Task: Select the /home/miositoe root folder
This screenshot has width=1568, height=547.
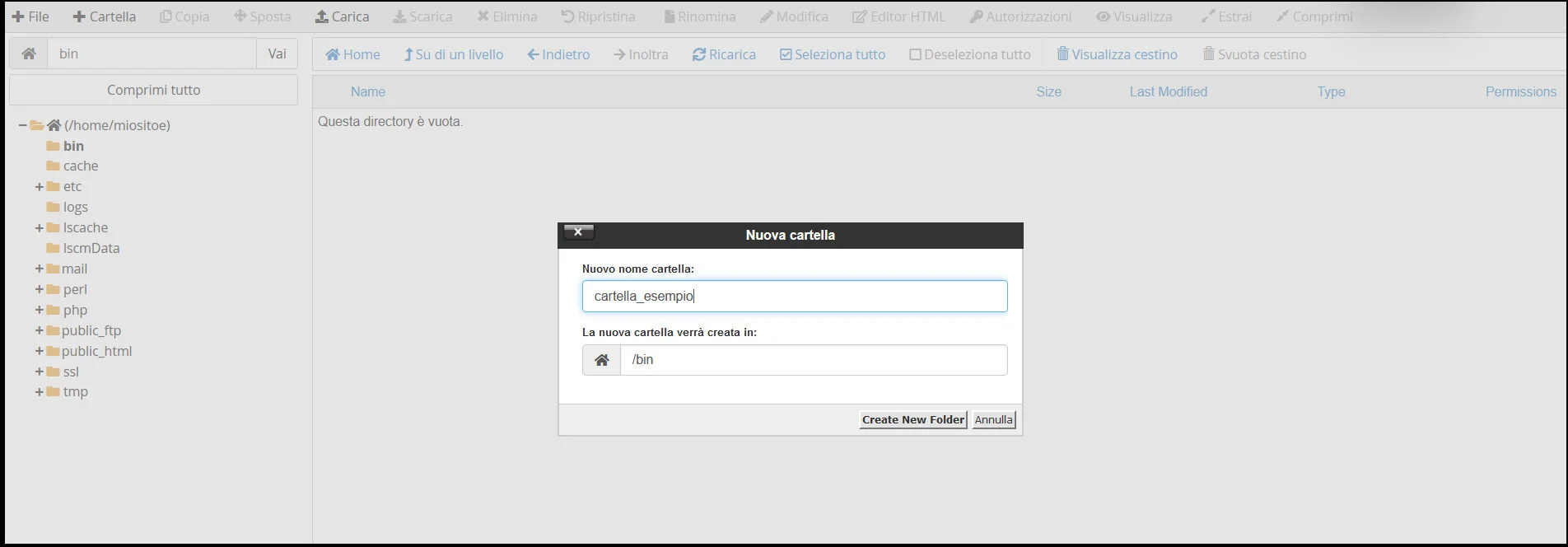Action: click(x=117, y=125)
